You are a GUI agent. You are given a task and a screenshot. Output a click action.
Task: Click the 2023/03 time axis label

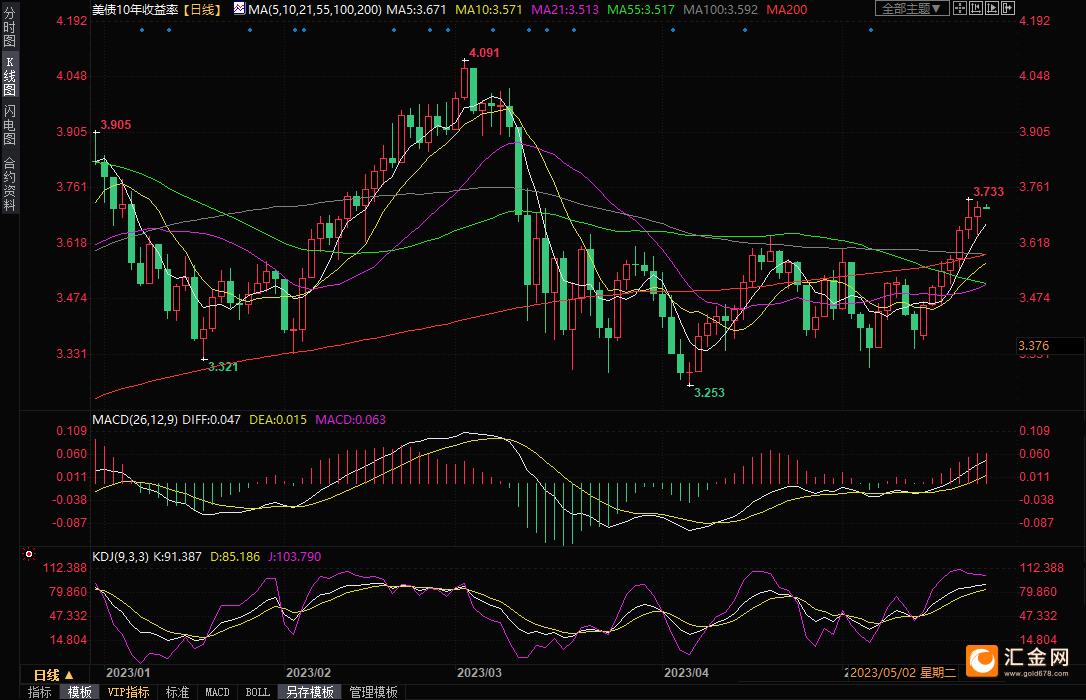(x=479, y=673)
